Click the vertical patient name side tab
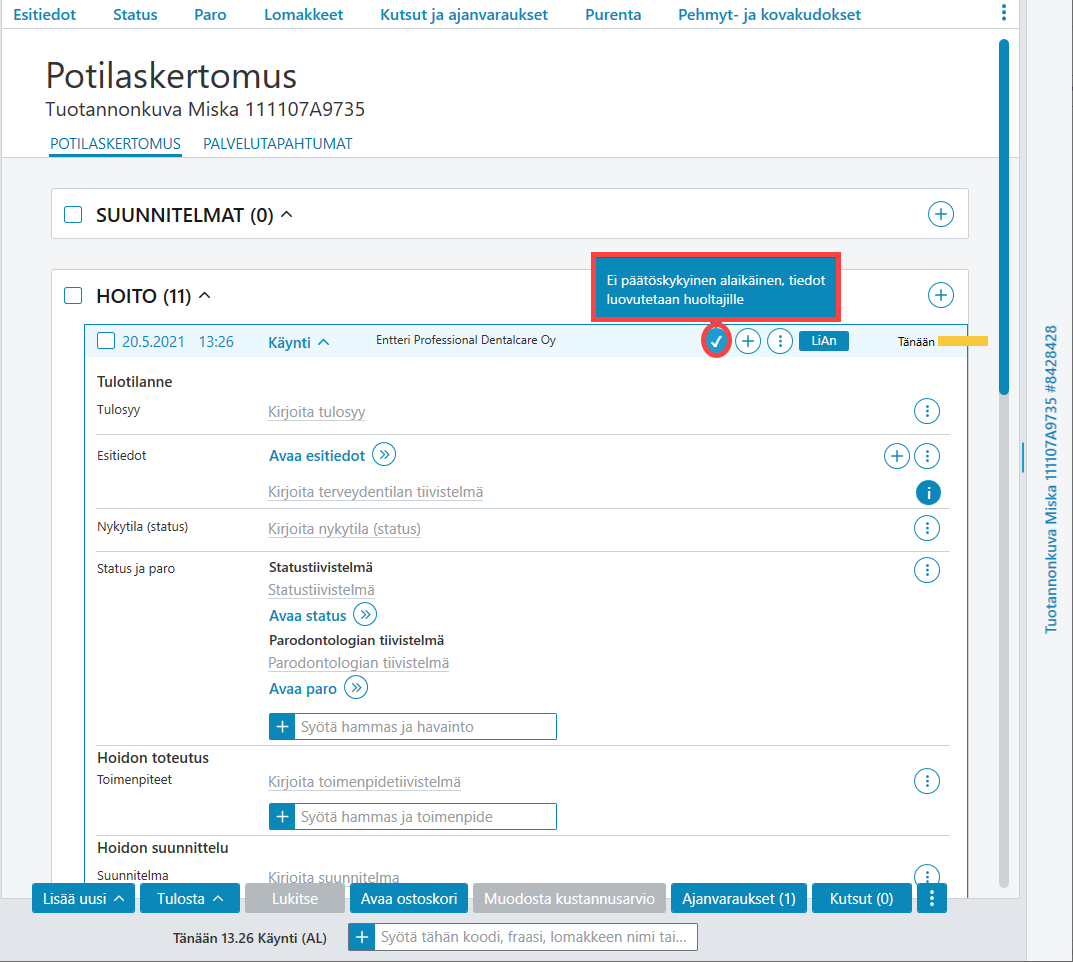 1050,479
